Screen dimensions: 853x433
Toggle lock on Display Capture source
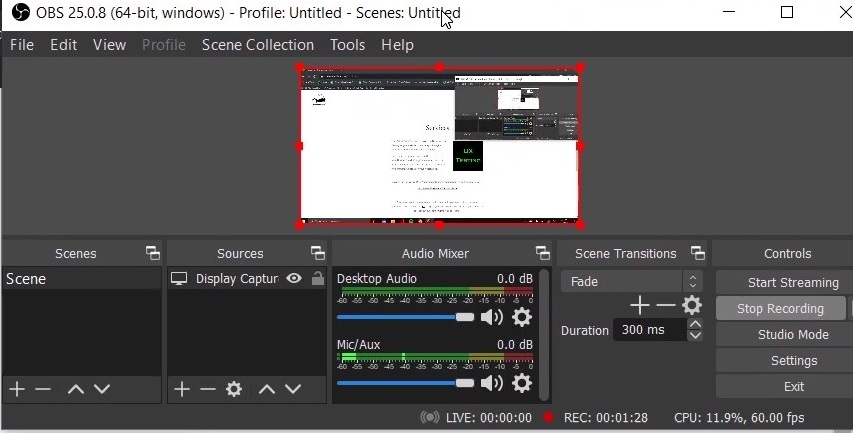tap(318, 279)
